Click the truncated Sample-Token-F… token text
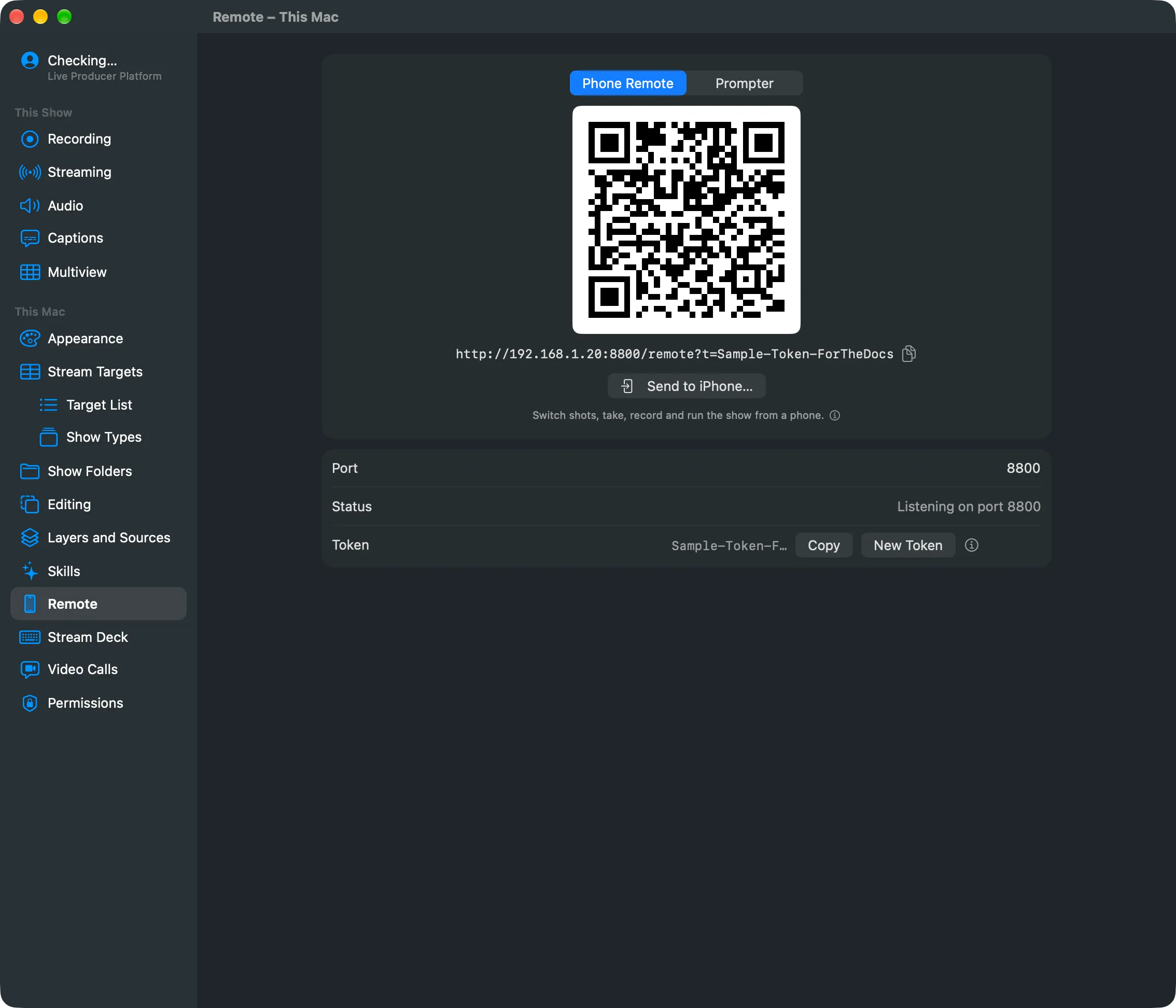The image size is (1176, 1008). click(x=729, y=545)
